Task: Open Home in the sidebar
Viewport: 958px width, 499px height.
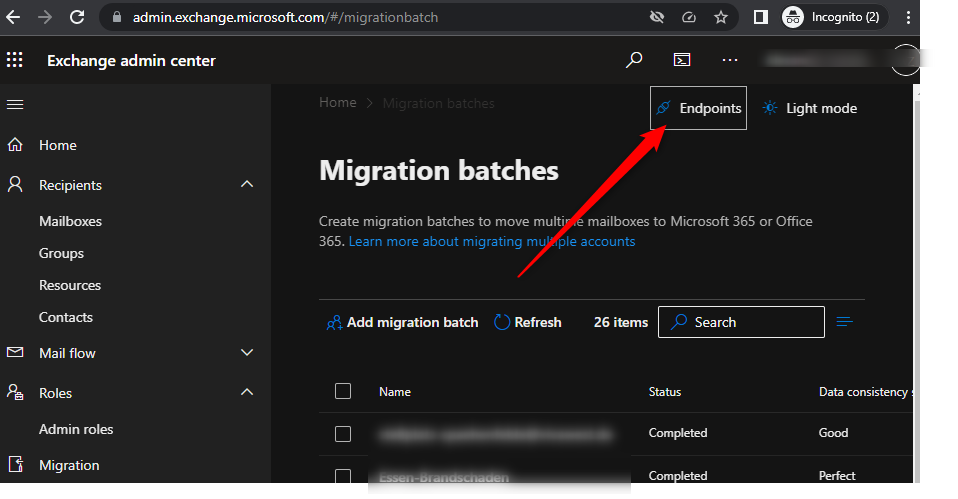Action: [x=57, y=145]
